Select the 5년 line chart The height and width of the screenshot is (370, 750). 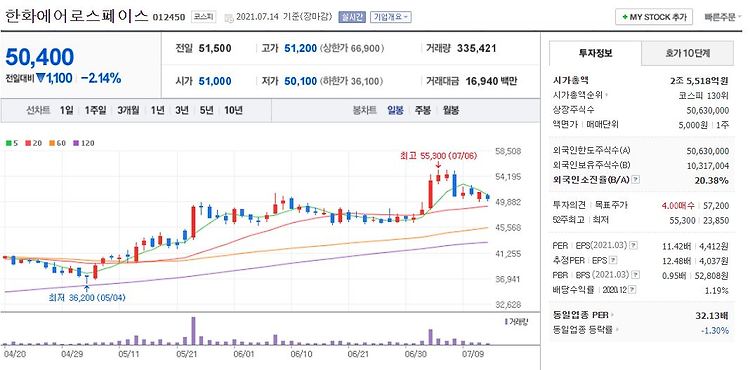tap(207, 110)
